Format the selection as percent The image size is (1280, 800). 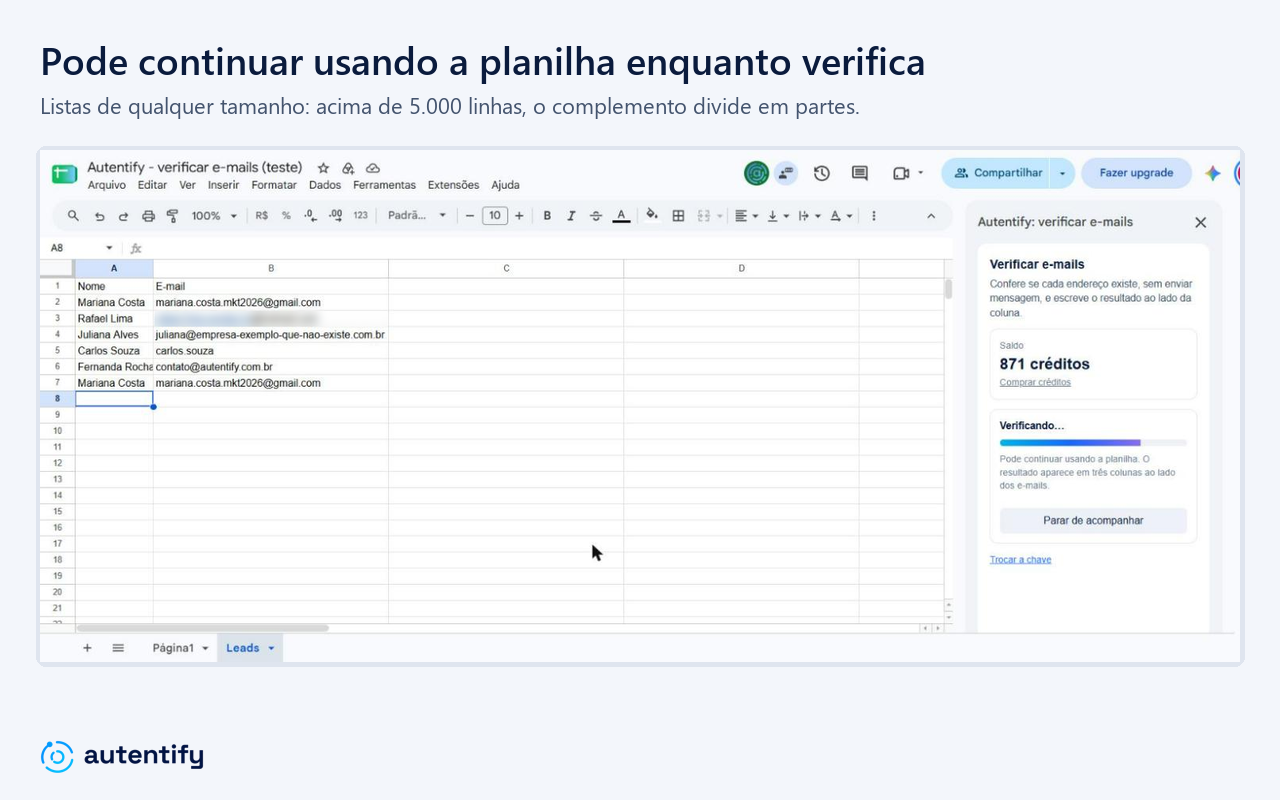tap(286, 216)
